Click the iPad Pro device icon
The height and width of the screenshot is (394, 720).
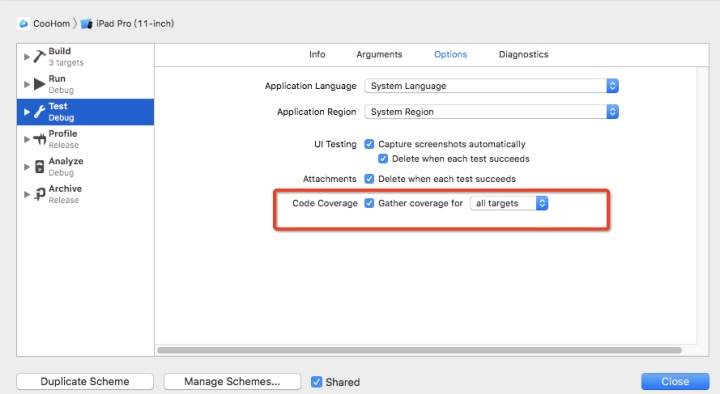[86, 24]
